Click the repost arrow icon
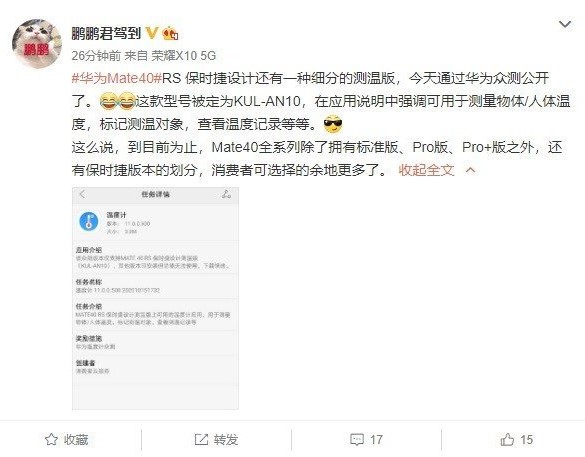Image resolution: width=585 pixels, height=457 pixels. (201, 439)
